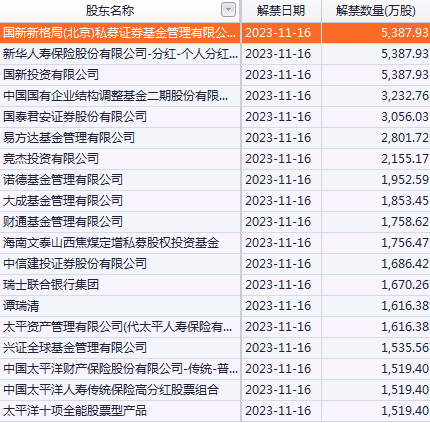This screenshot has height=423, width=430.
Task: Select the 国泰君安证券股份有限公司 row
Action: click(215, 117)
